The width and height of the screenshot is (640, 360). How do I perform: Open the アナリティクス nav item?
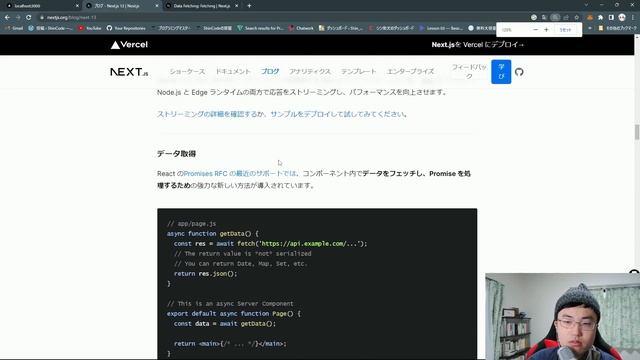pos(310,71)
